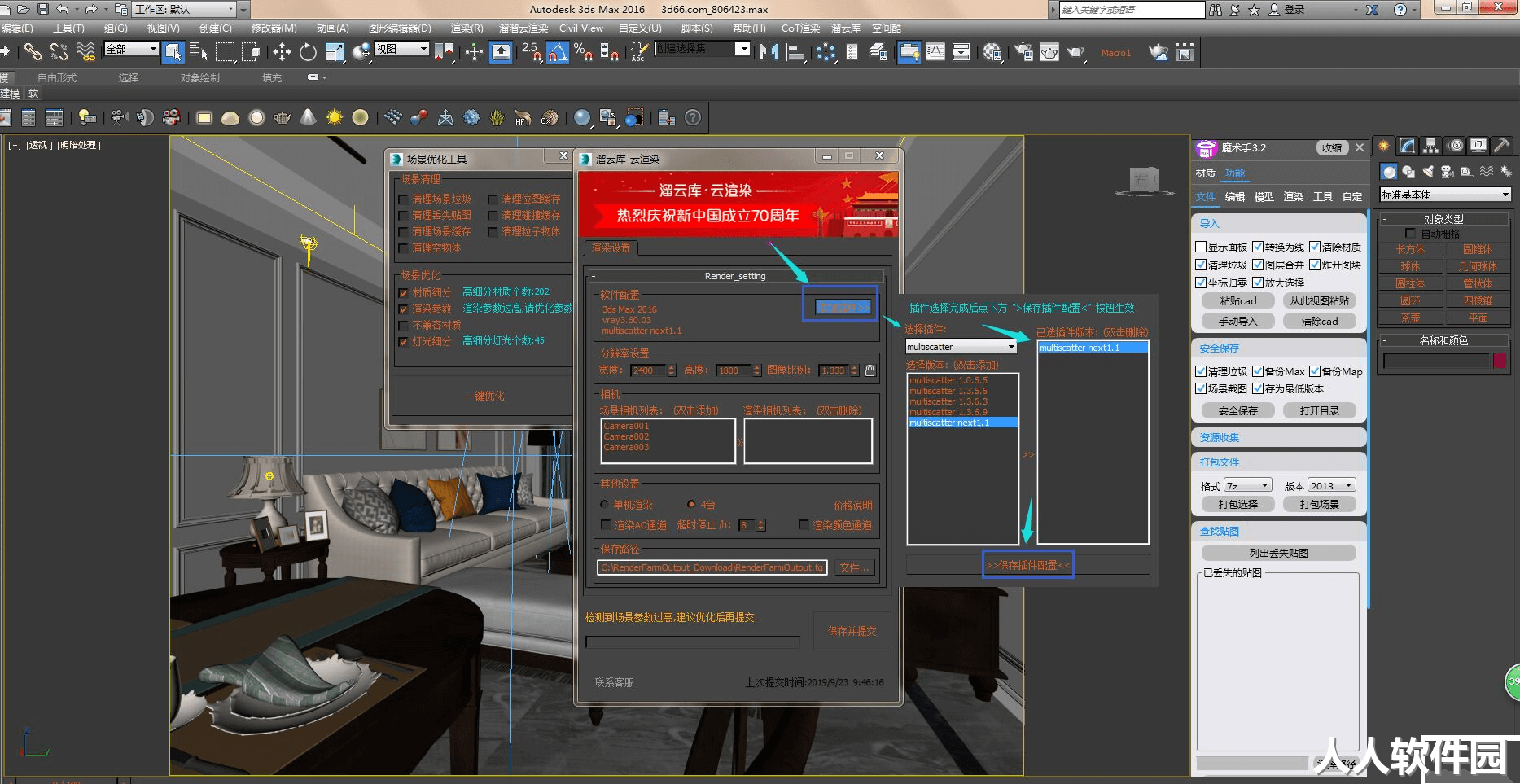Open Render Setup teapot icon
The width and height of the screenshot is (1520, 784).
[1023, 52]
